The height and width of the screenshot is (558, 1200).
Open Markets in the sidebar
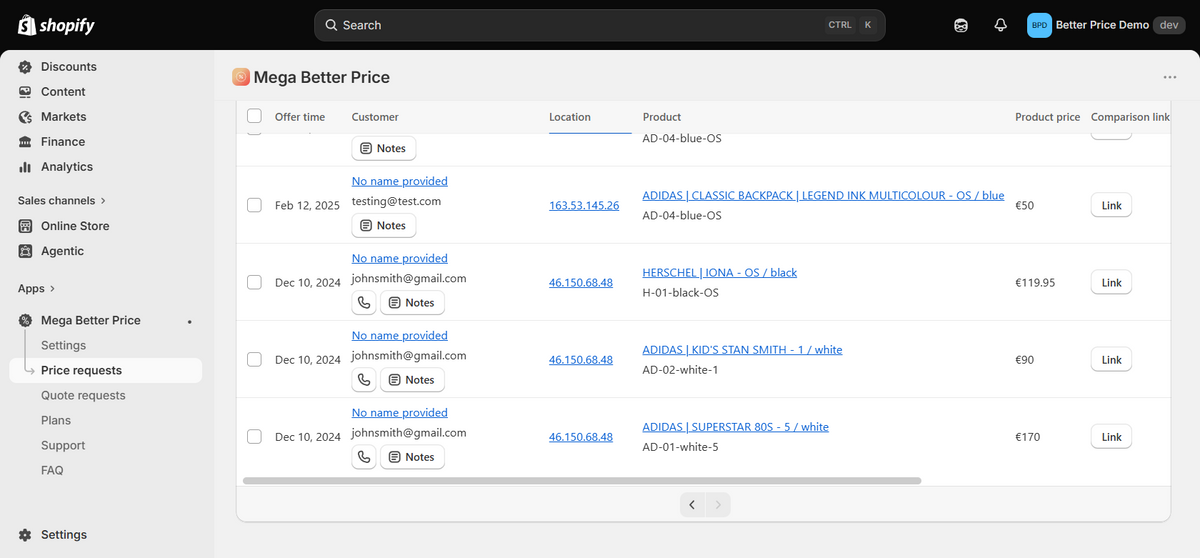64,117
